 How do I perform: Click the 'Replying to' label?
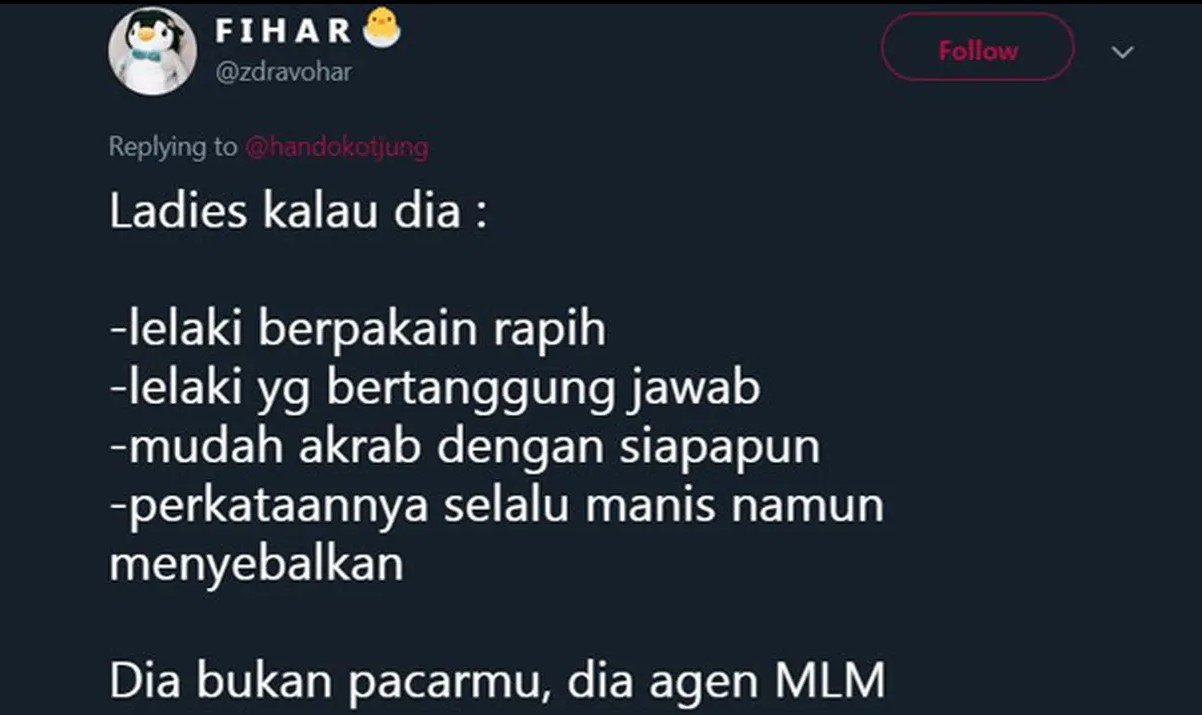pos(173,147)
